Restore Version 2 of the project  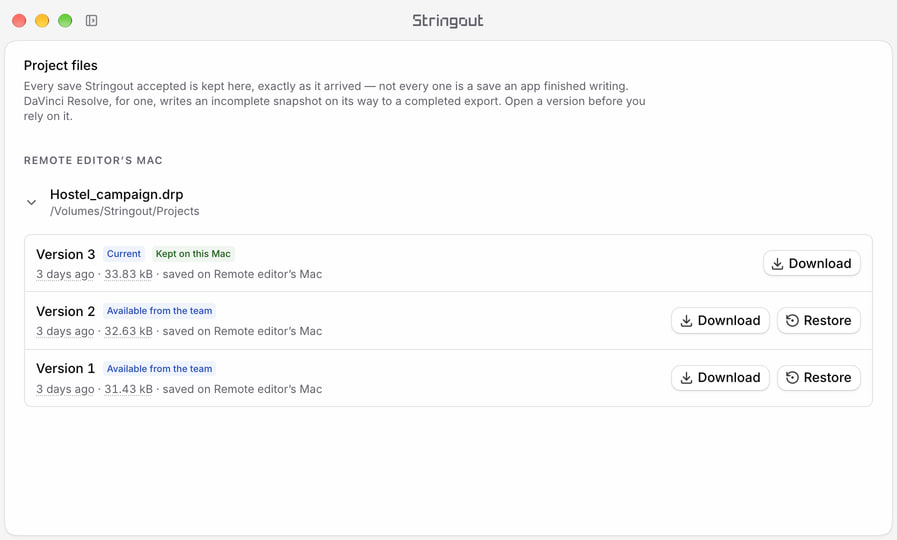pyautogui.click(x=819, y=320)
